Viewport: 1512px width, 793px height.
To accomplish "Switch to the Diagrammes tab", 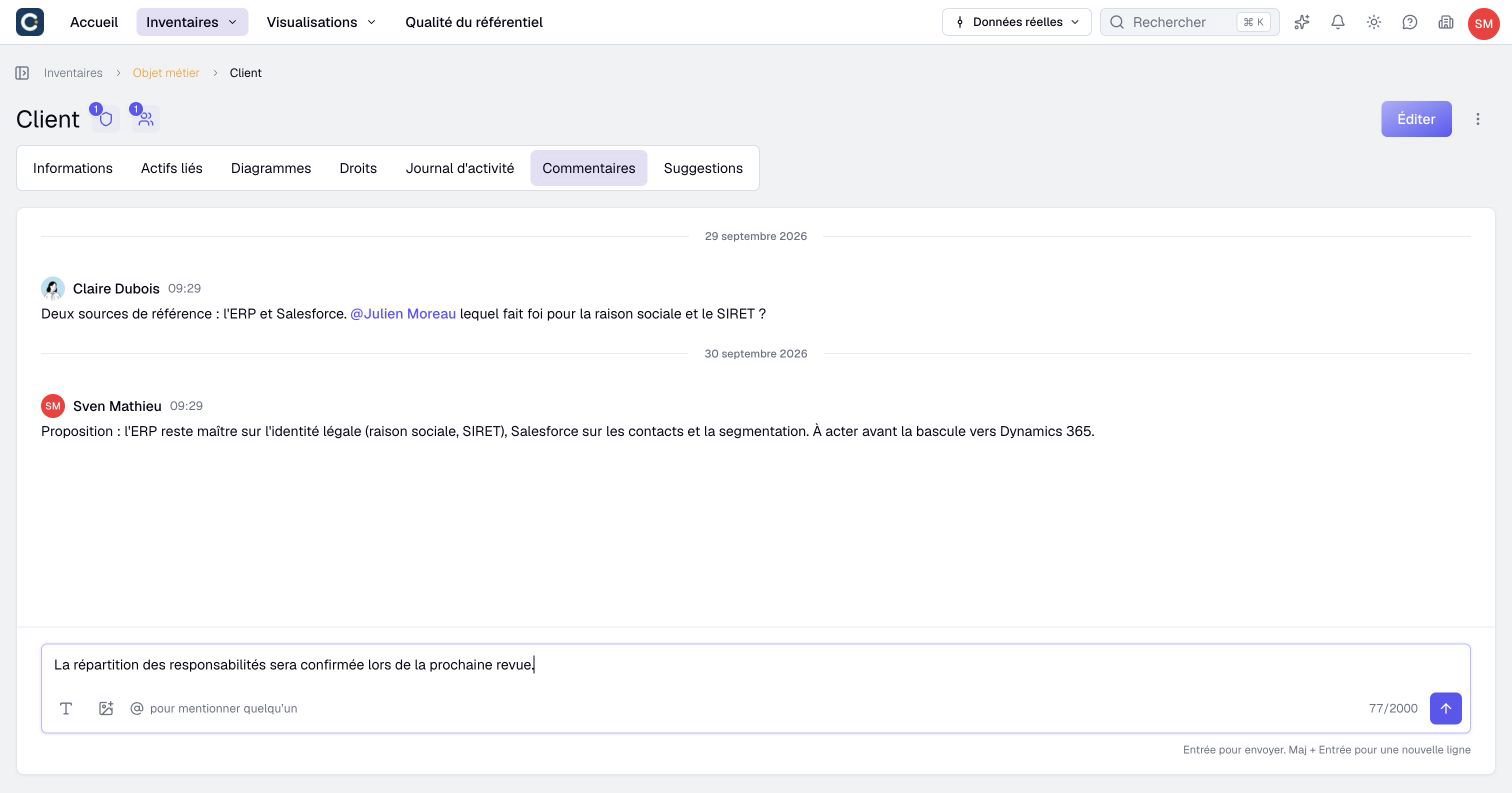I will (x=271, y=168).
